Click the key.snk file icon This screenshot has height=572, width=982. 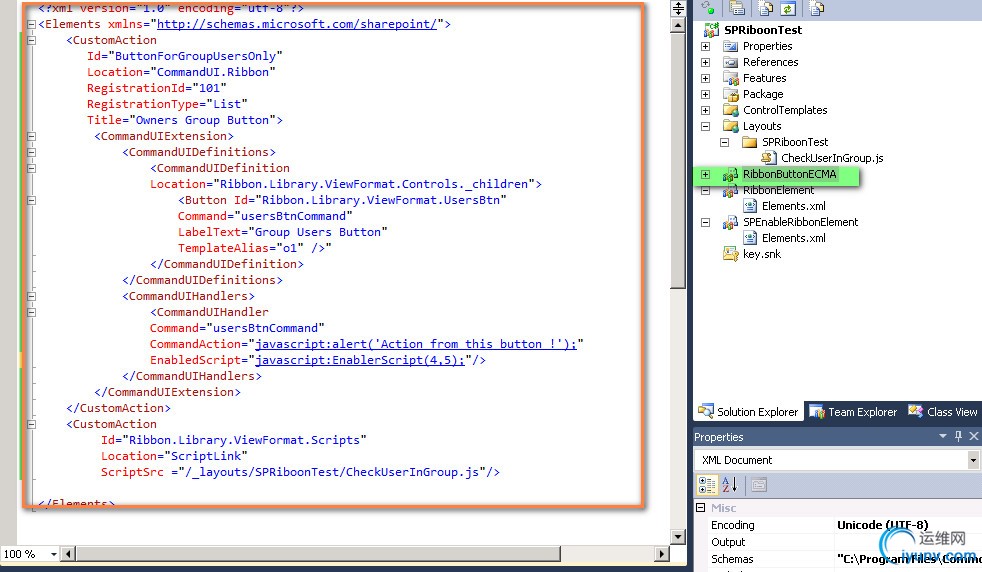click(x=730, y=254)
